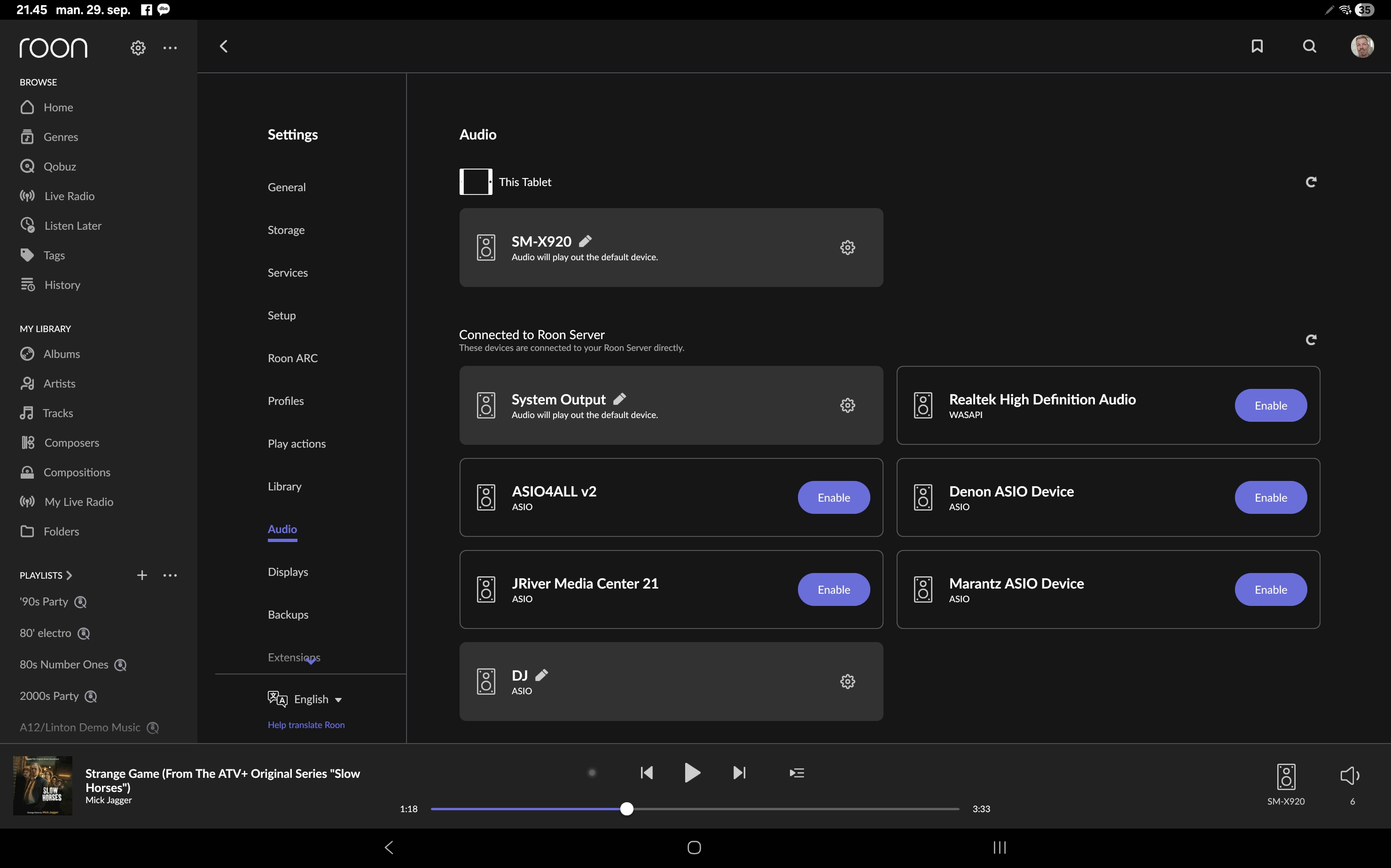Open the play queue icon
The width and height of the screenshot is (1391, 868).
point(797,773)
